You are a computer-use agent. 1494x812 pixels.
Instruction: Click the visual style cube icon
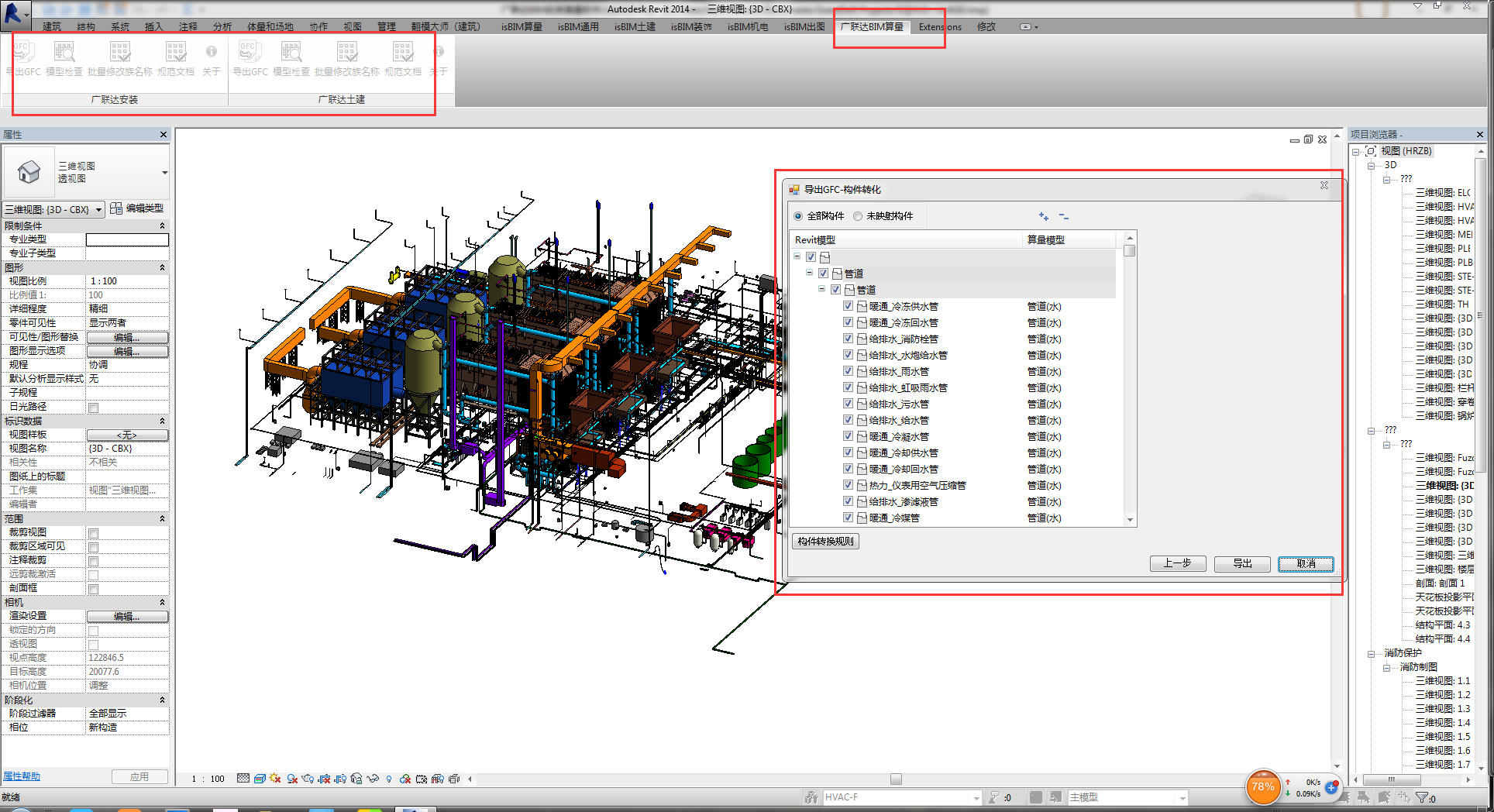click(260, 779)
